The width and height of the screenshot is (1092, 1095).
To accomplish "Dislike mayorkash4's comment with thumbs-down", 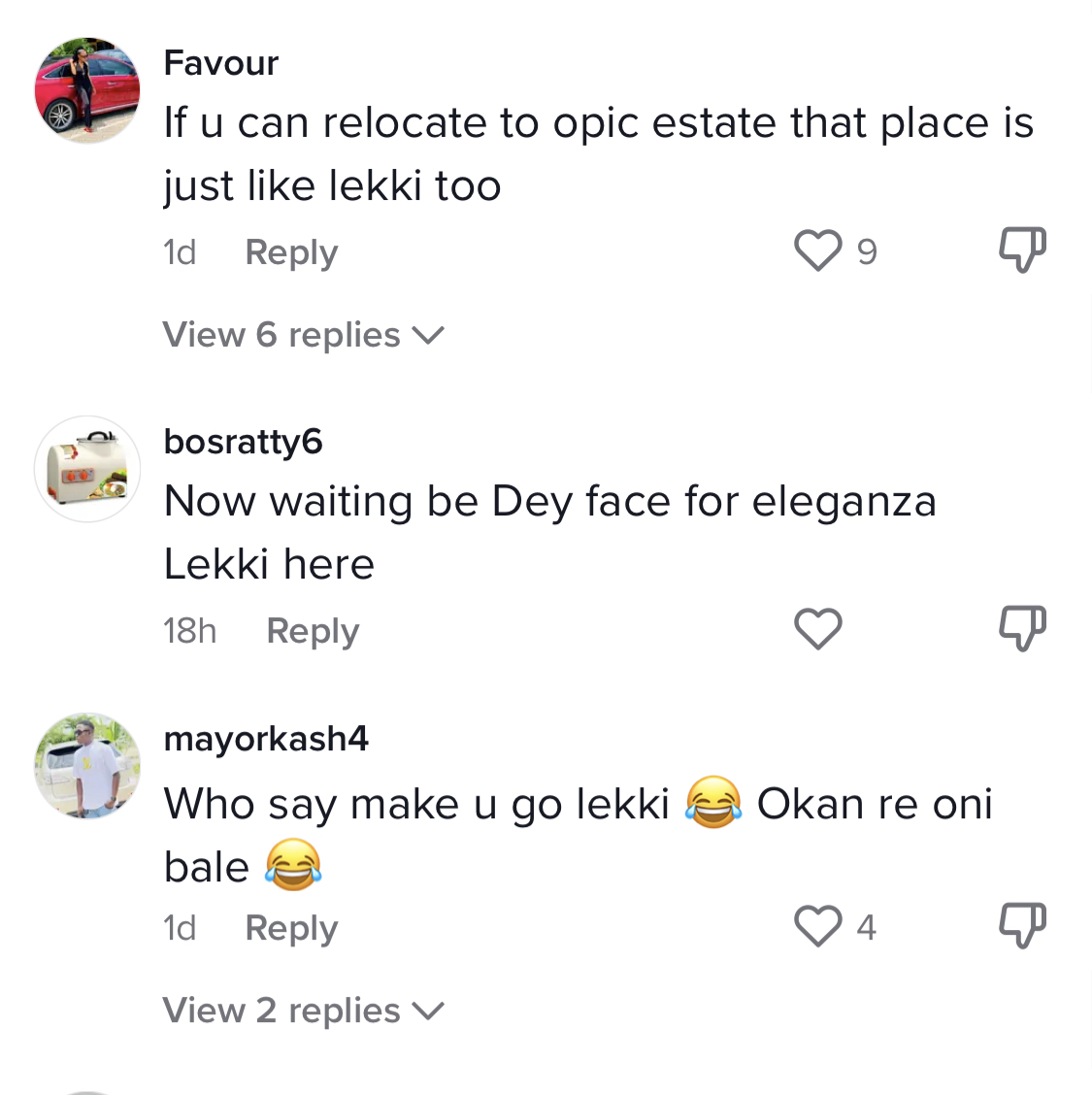I will click(1022, 925).
